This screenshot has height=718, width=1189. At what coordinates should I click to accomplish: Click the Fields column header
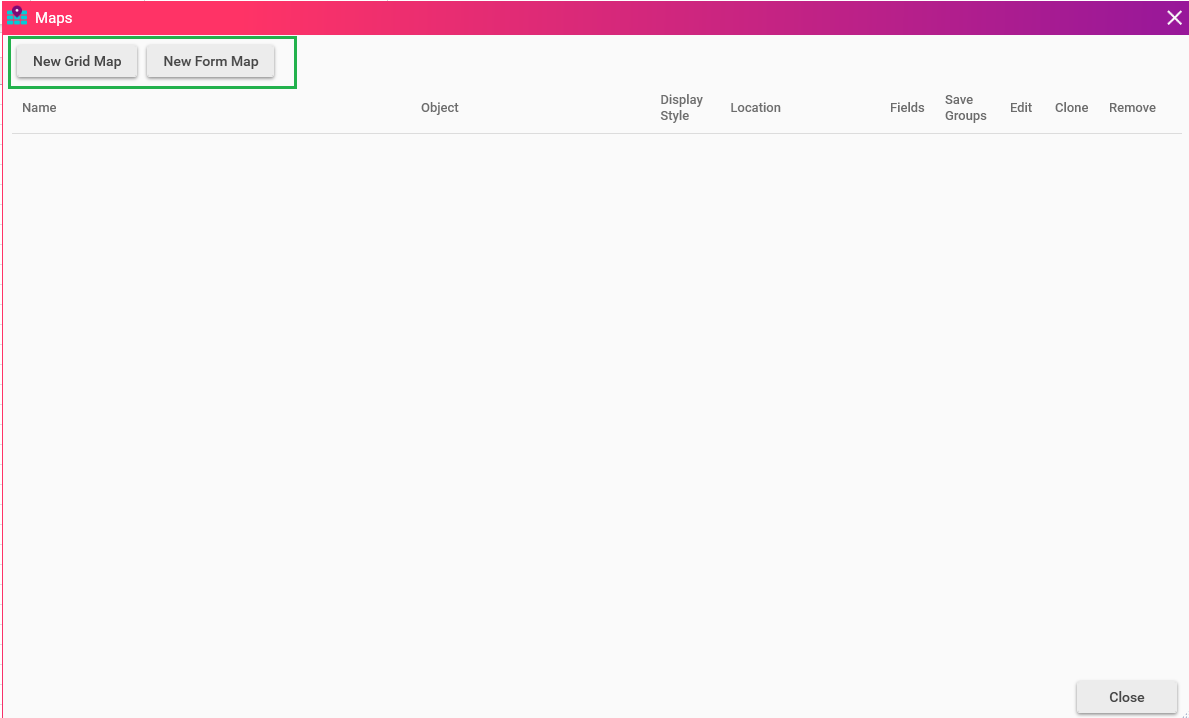906,108
